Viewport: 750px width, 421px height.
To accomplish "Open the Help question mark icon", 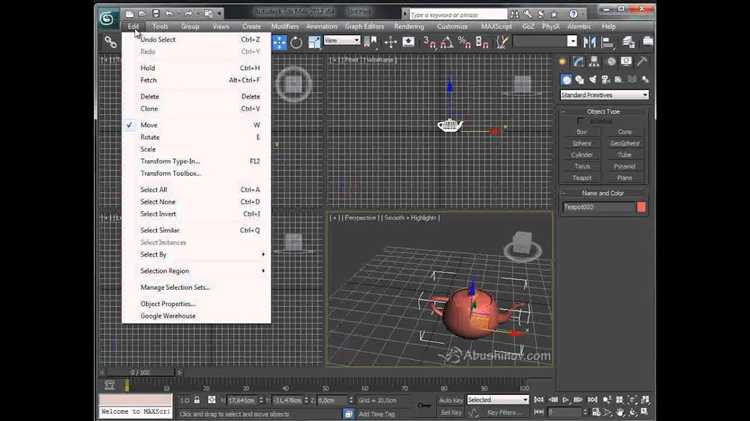I will (x=573, y=14).
